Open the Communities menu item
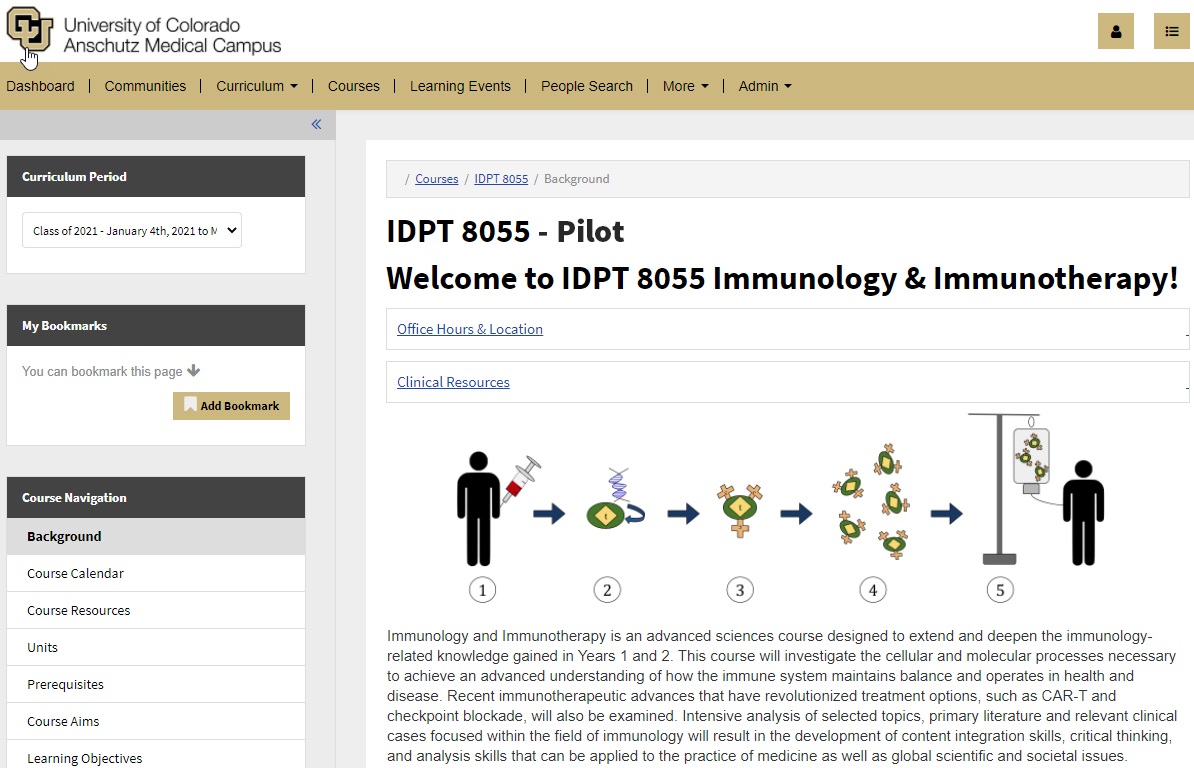The width and height of the screenshot is (1194, 768). click(145, 86)
